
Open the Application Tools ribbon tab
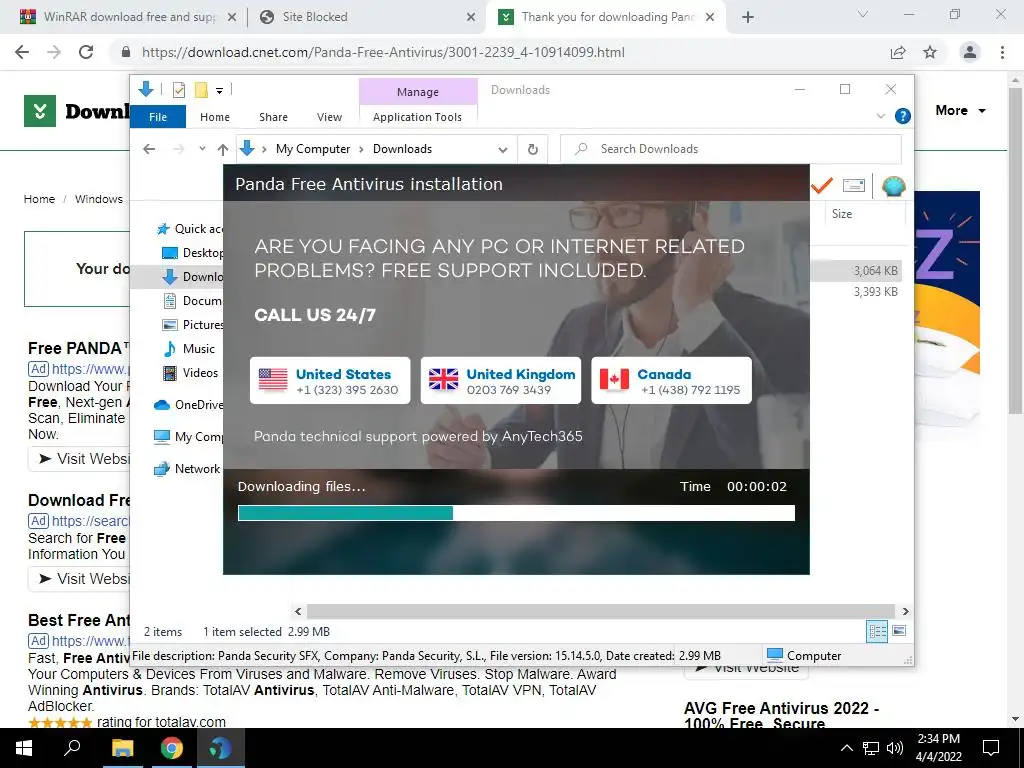[x=417, y=117]
